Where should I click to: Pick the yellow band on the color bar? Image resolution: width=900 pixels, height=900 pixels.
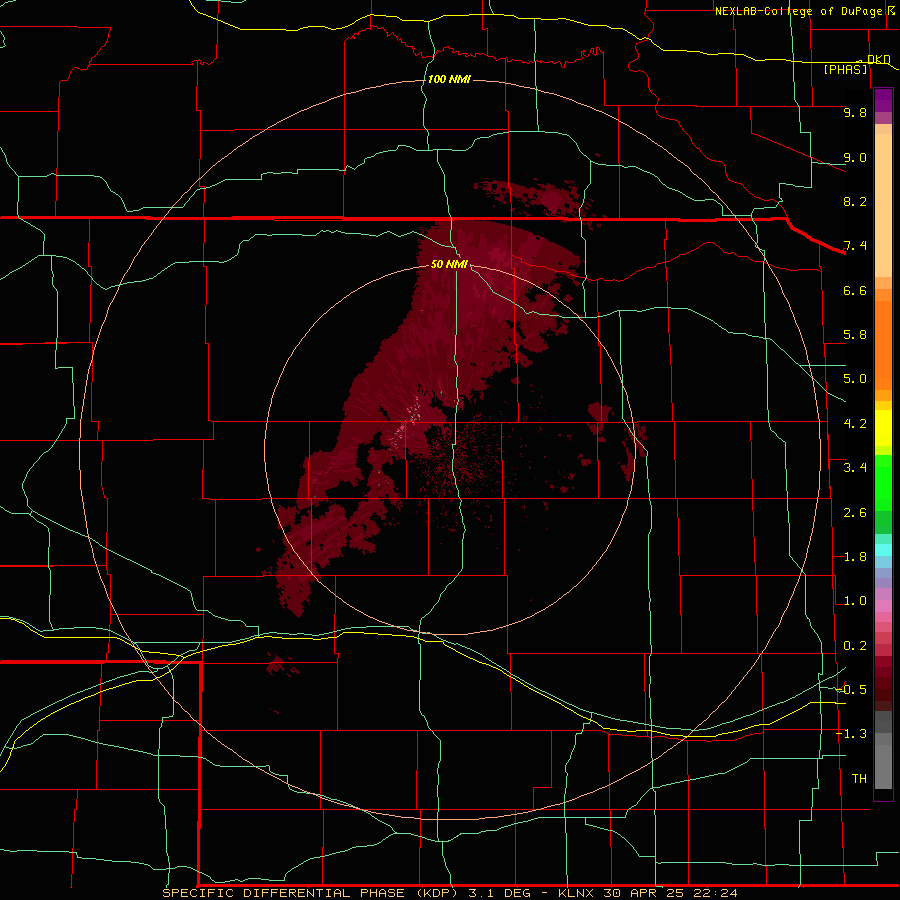coord(883,428)
